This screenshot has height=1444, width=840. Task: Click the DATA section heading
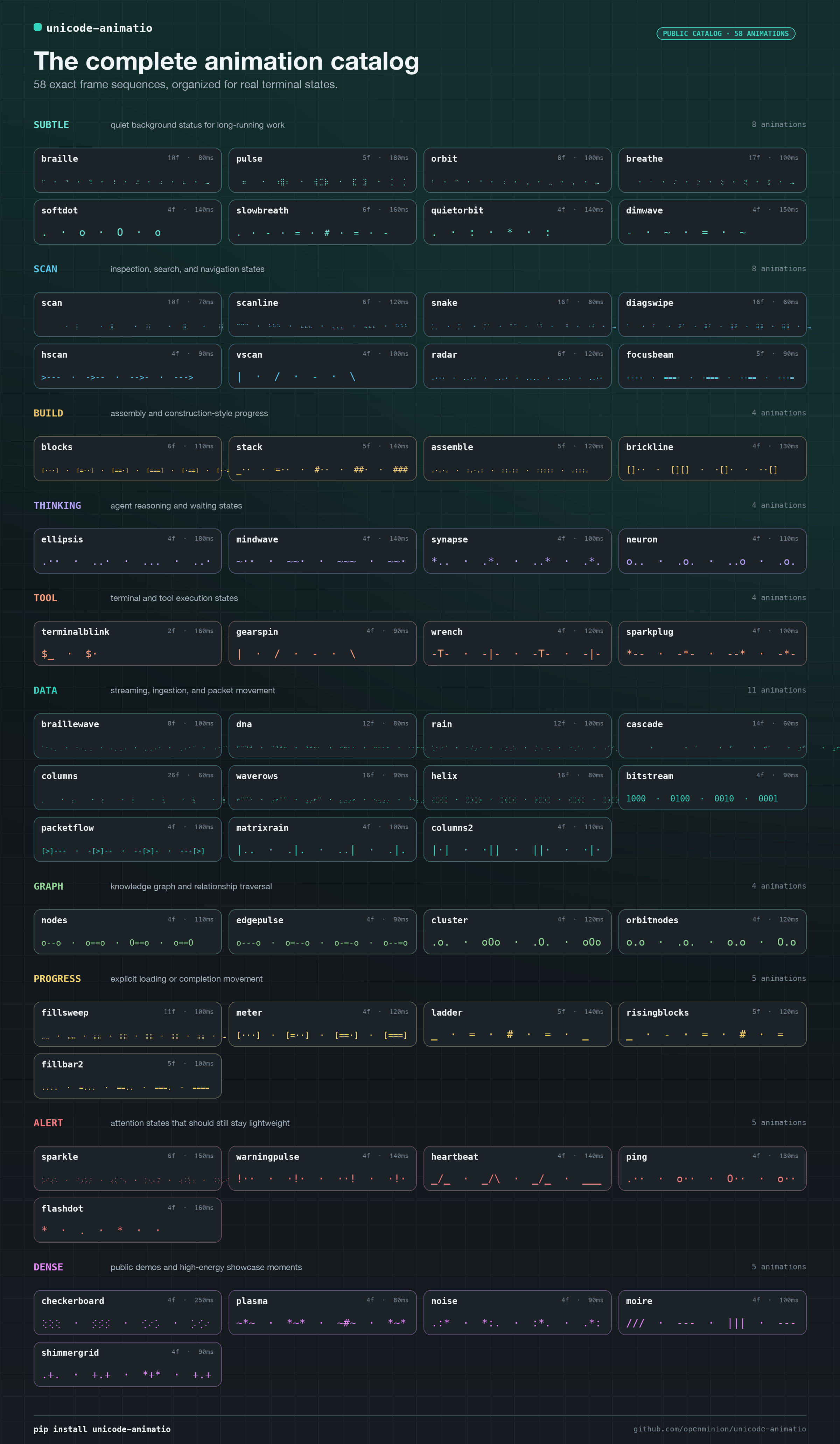(x=45, y=691)
